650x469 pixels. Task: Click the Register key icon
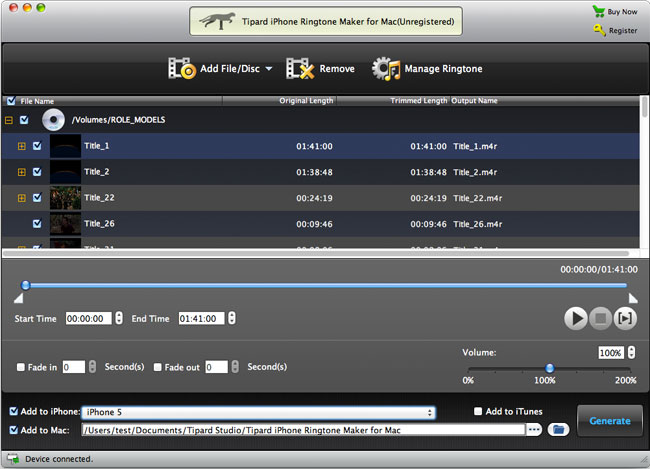click(599, 30)
